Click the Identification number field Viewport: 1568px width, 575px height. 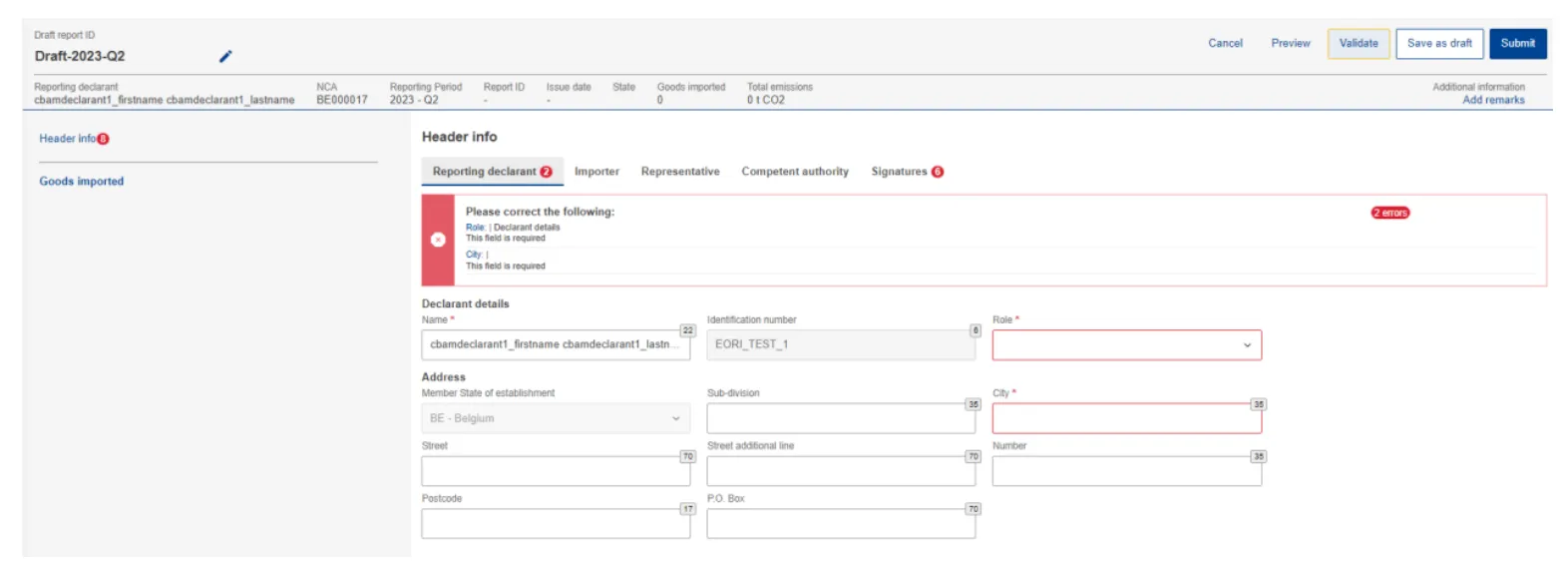pos(841,345)
